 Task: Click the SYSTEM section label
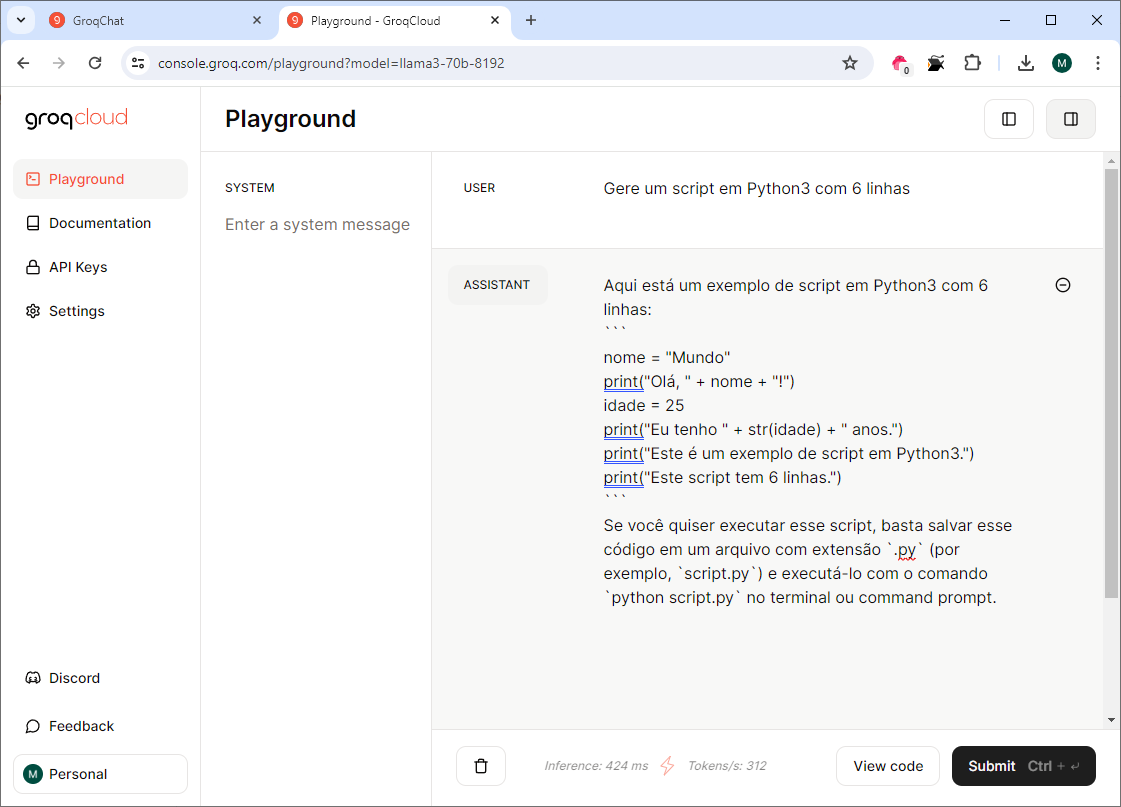tap(250, 188)
